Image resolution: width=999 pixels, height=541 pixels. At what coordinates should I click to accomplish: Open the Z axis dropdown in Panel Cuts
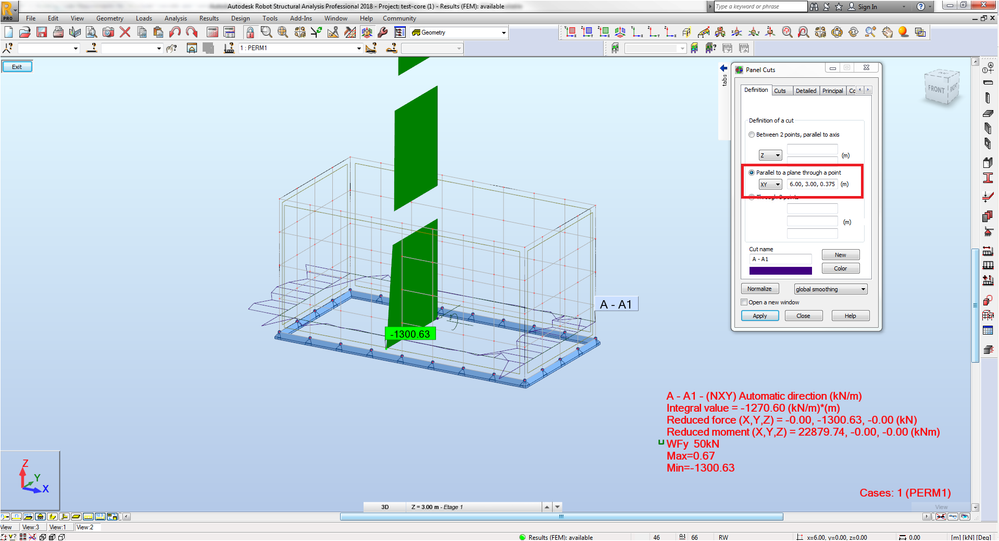pos(770,155)
